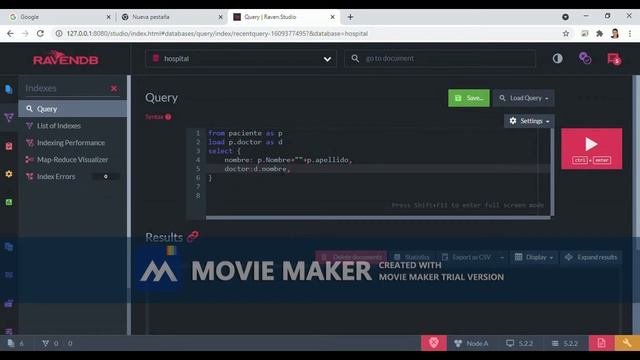Click documents count in status bar
Screen dimensions: 640x360
pyautogui.click(x=16, y=344)
